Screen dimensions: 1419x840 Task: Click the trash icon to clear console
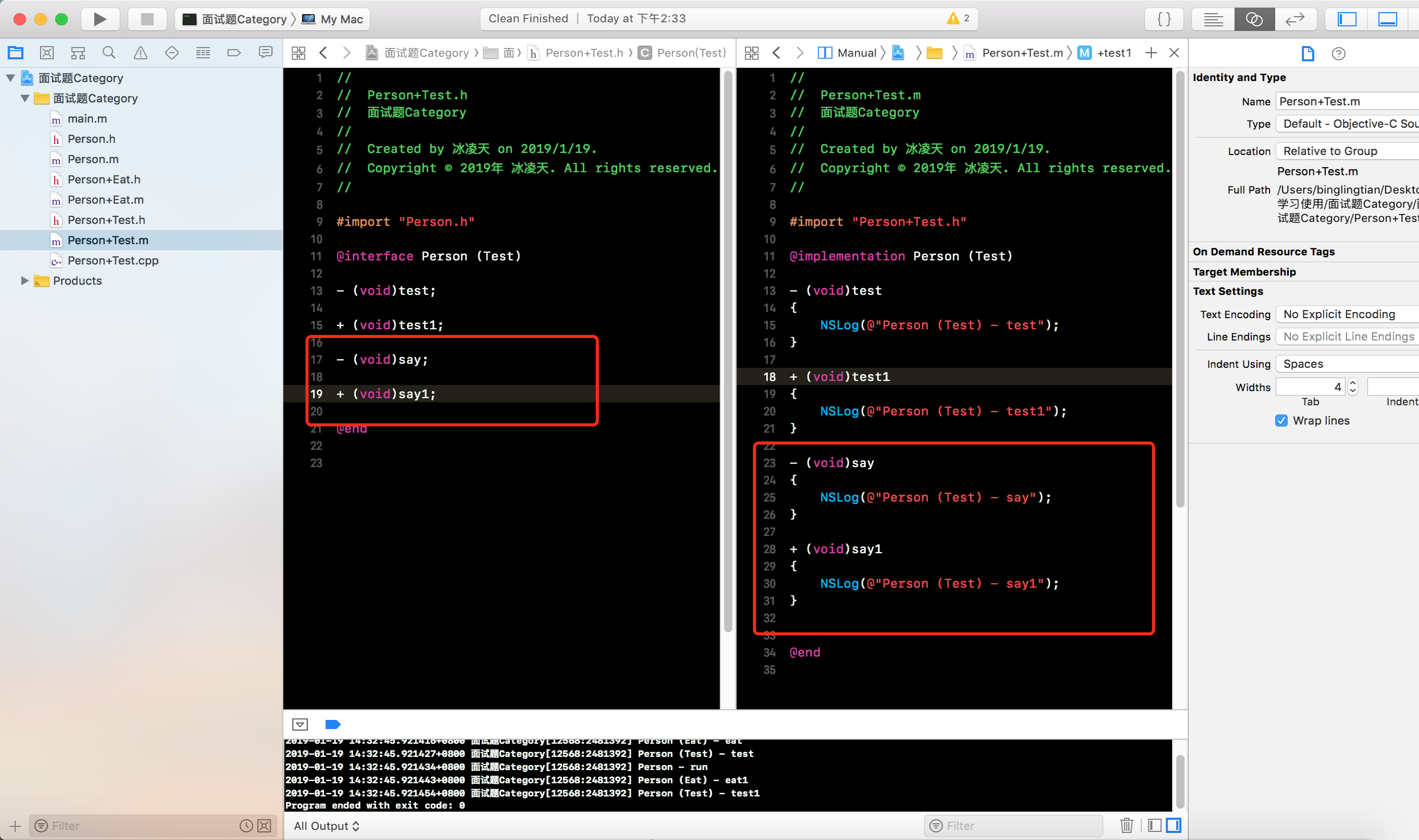pyautogui.click(x=1126, y=825)
